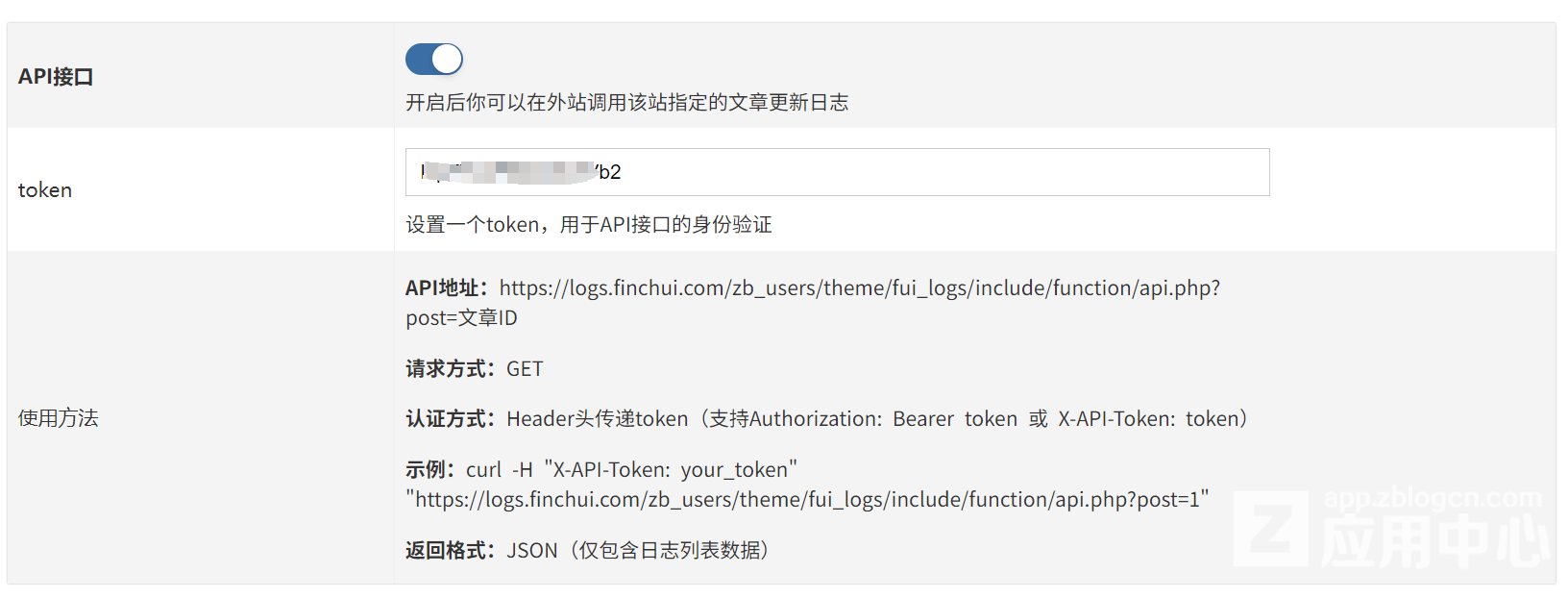Click the 使用方法 row label
This screenshot has width=1568, height=598.
59,418
